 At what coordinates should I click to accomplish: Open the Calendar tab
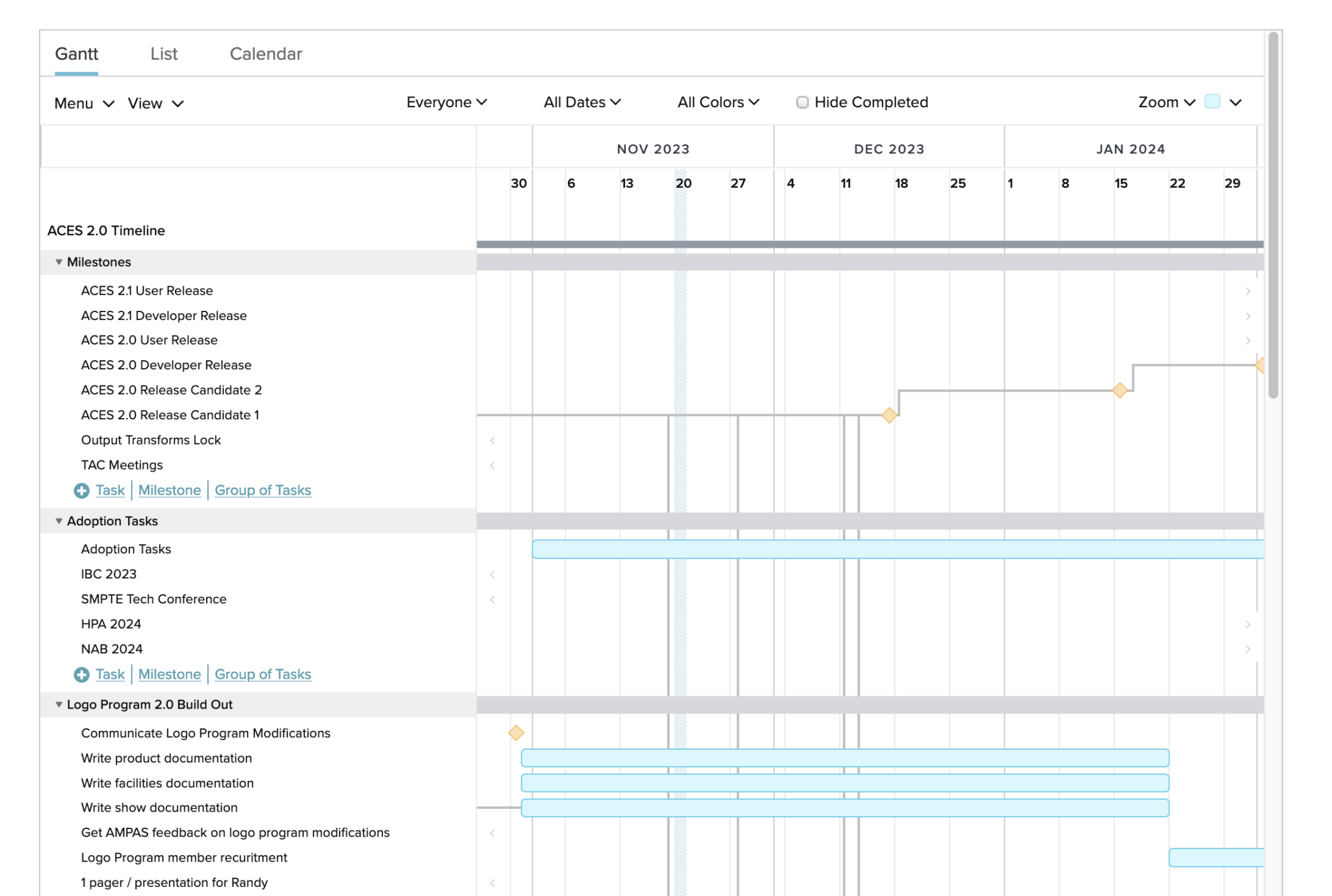[266, 54]
